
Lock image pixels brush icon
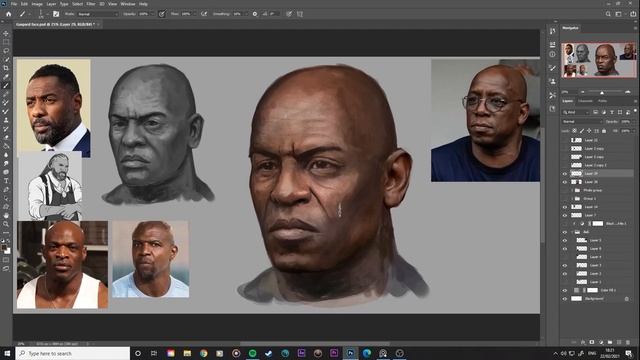tap(582, 131)
